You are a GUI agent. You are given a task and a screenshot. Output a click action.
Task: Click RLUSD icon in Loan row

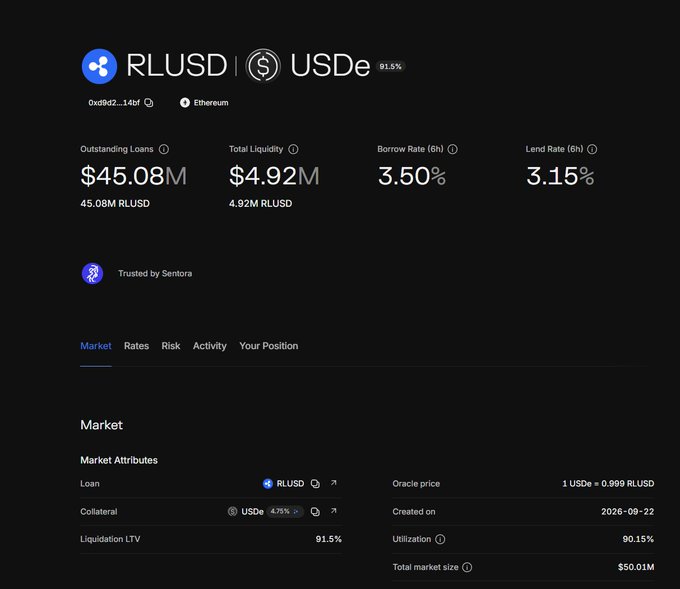click(x=268, y=484)
